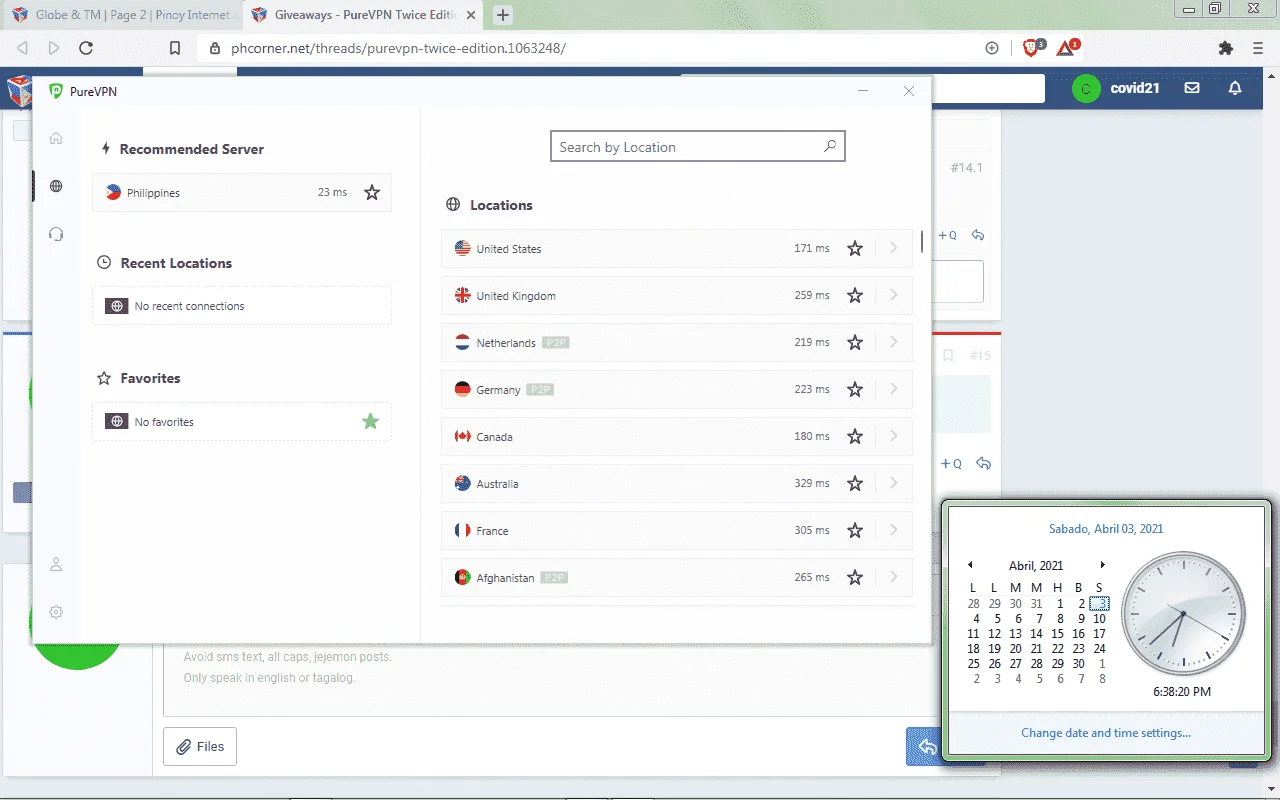The image size is (1280, 800).
Task: Toggle favorite star for Germany
Action: [855, 389]
